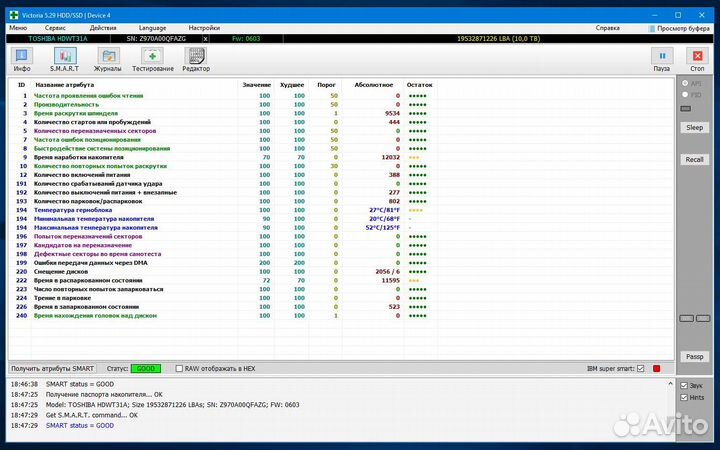The height and width of the screenshot is (450, 720).
Task: Select the API radio button
Action: [685, 83]
